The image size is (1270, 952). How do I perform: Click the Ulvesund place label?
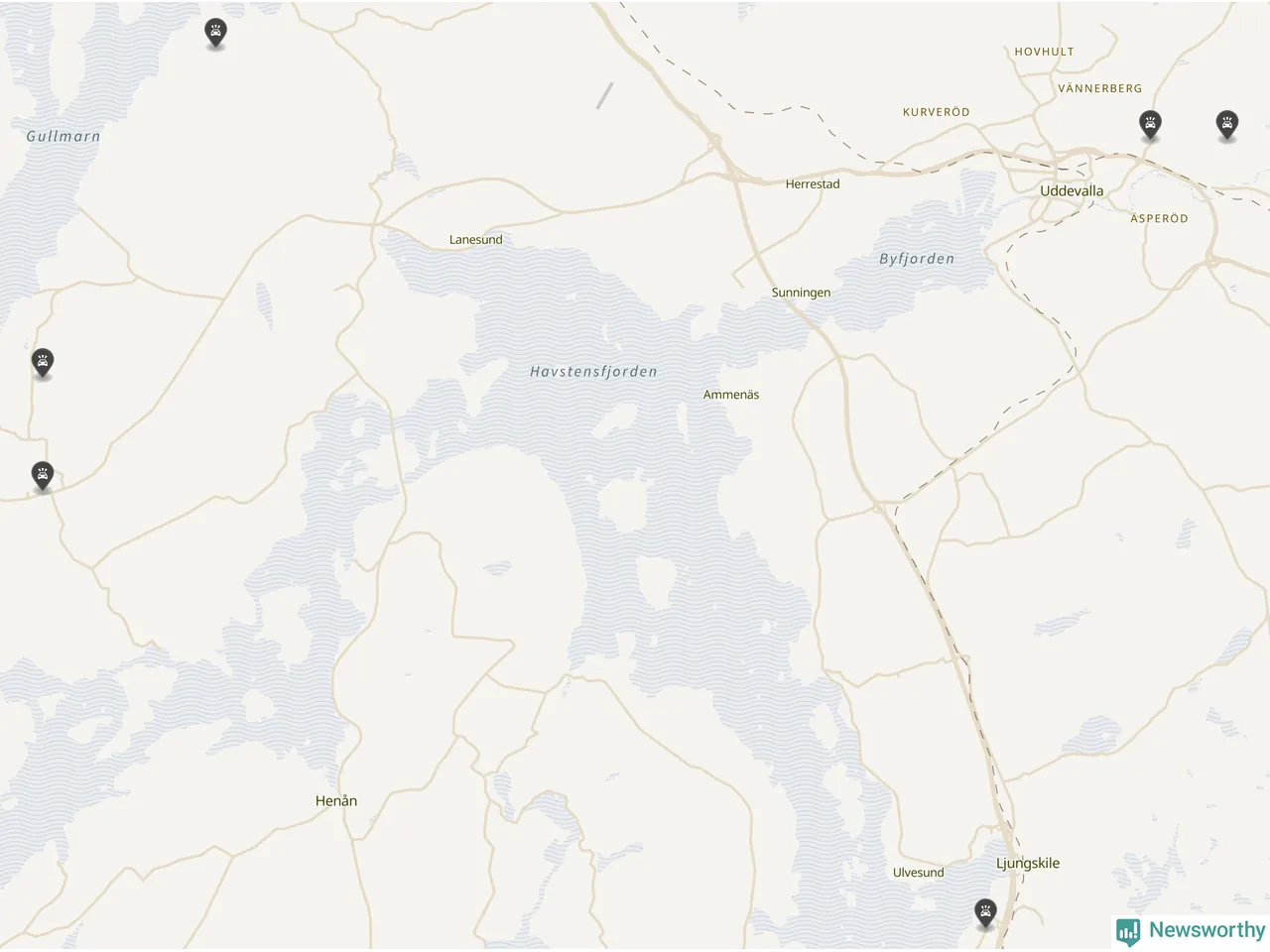click(x=919, y=873)
